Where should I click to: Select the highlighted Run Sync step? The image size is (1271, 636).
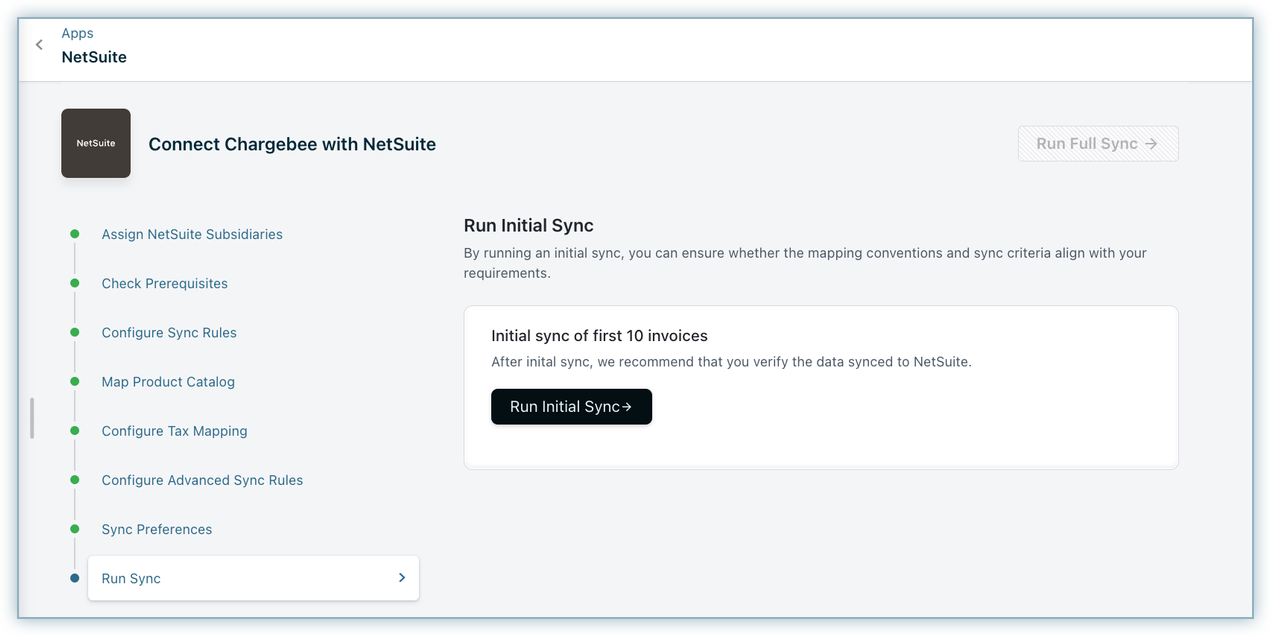coord(131,578)
